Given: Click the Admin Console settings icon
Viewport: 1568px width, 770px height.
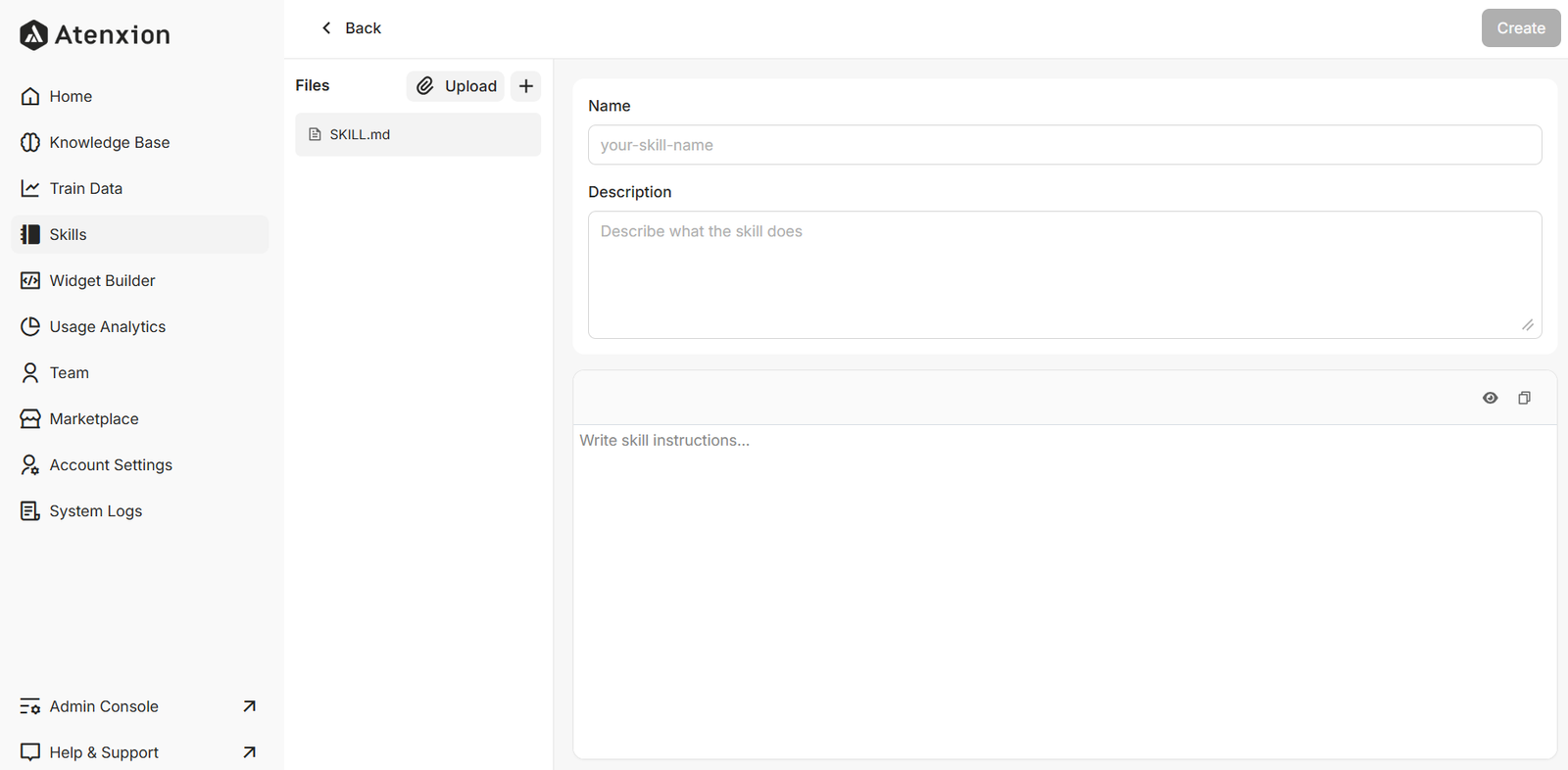Looking at the screenshot, I should point(30,706).
